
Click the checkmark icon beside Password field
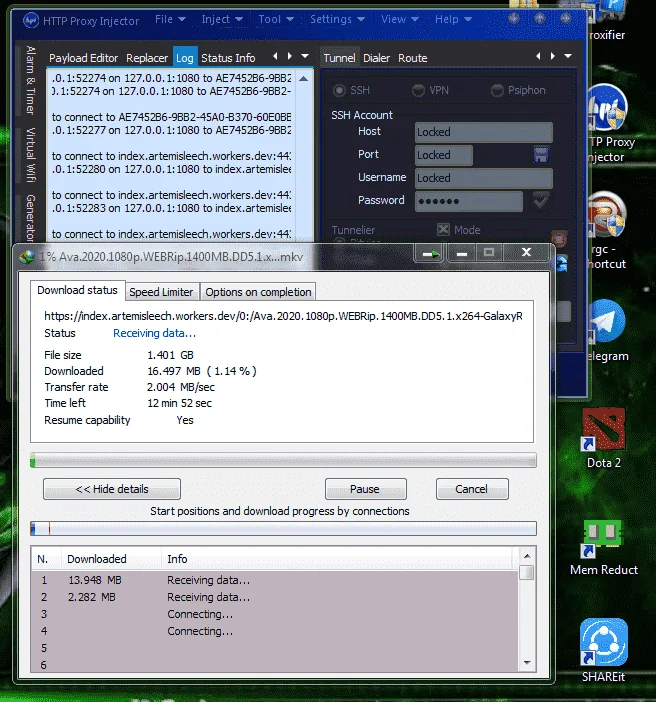click(541, 201)
